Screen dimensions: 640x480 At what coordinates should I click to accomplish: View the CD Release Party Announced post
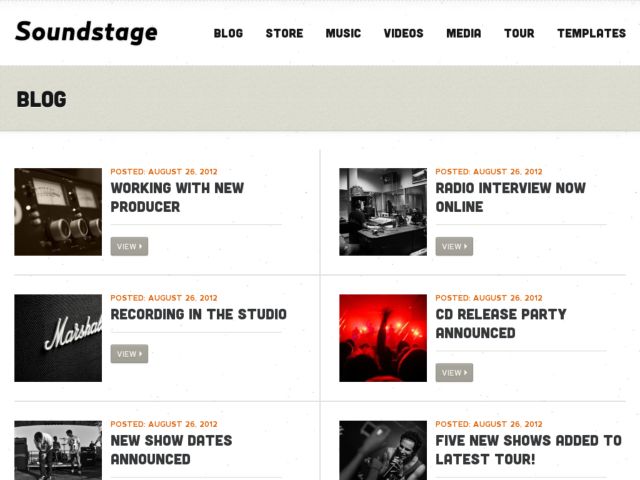pyautogui.click(x=454, y=373)
